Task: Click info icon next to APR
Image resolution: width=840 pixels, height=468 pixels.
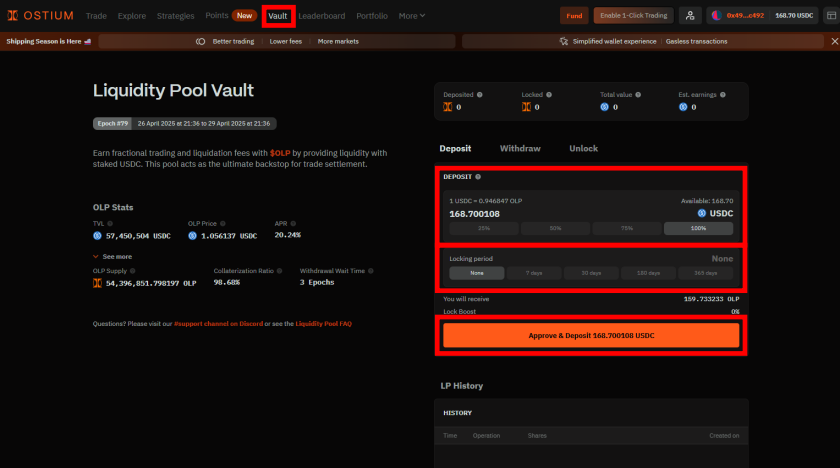Action: click(293, 224)
